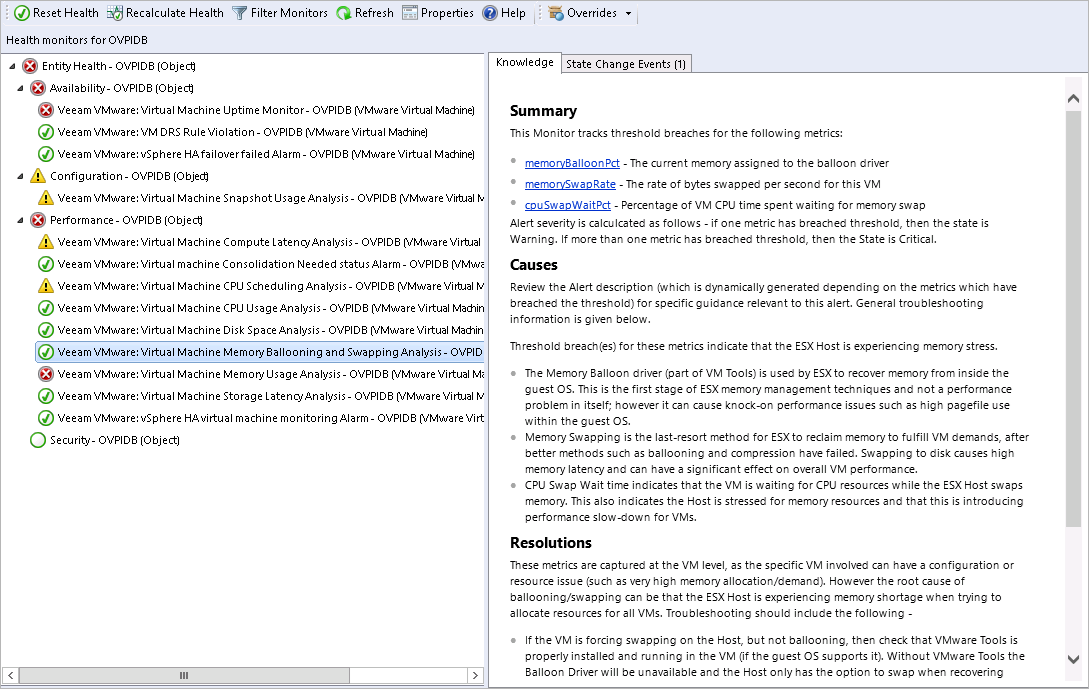This screenshot has width=1089, height=689.
Task: Click the Refresh green arrow icon
Action: tap(344, 13)
